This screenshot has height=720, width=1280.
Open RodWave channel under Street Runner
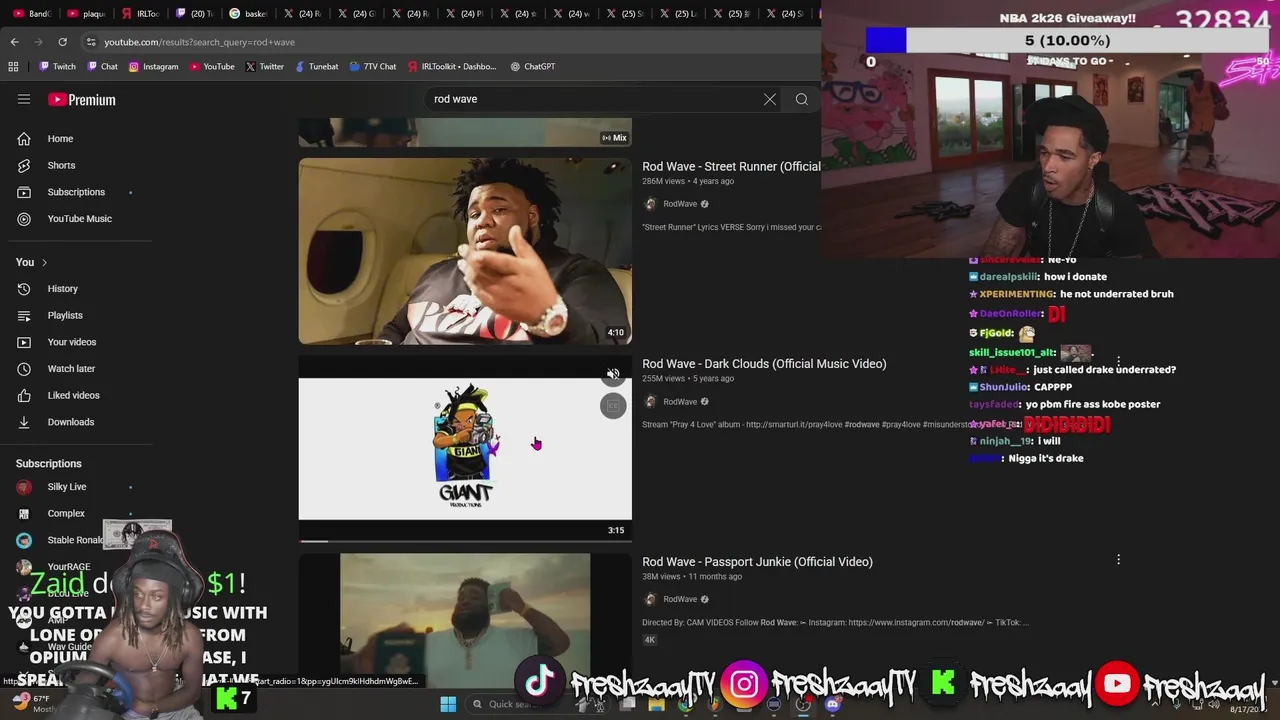pos(680,204)
